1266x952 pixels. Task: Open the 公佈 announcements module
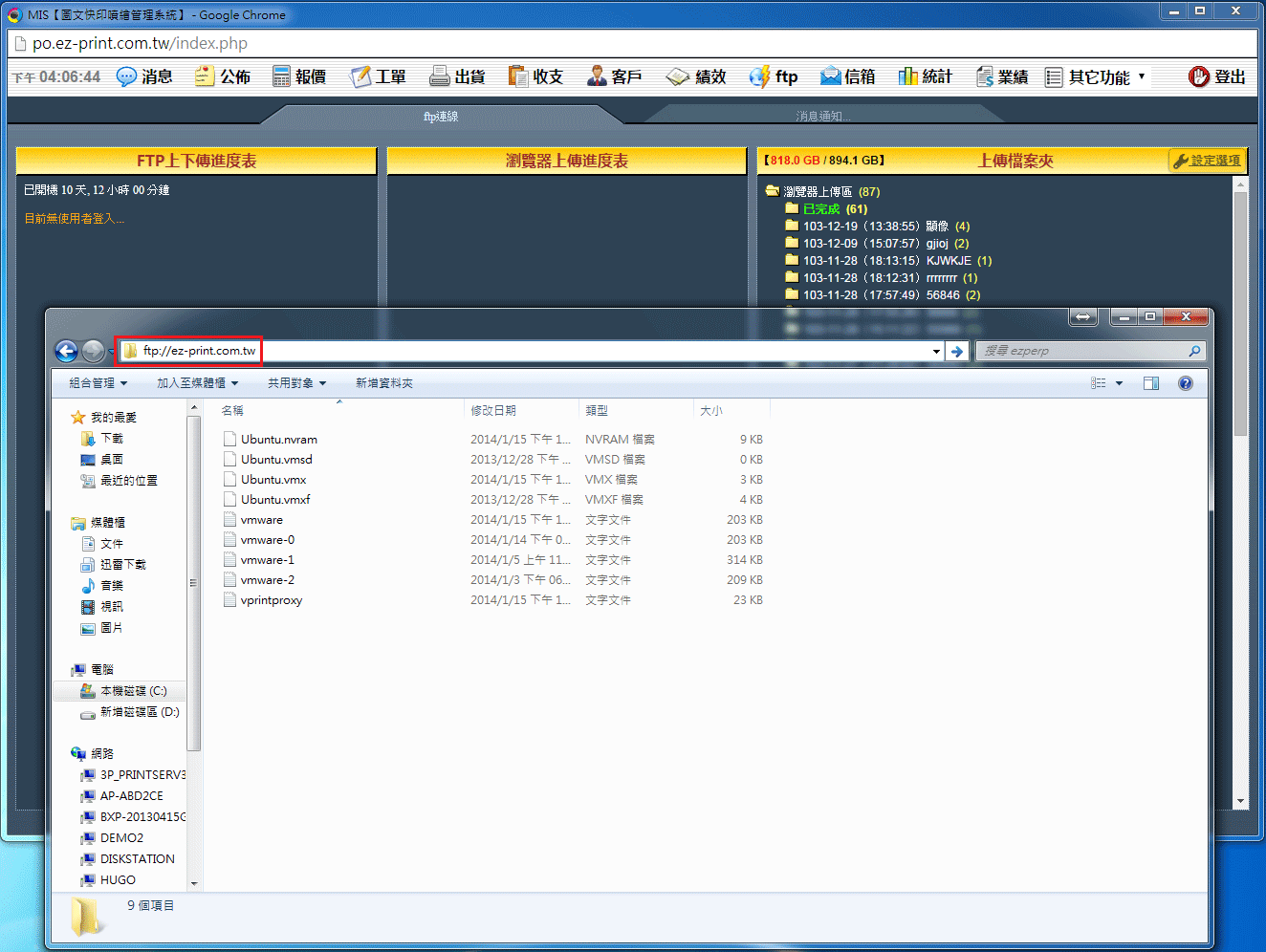pos(223,76)
